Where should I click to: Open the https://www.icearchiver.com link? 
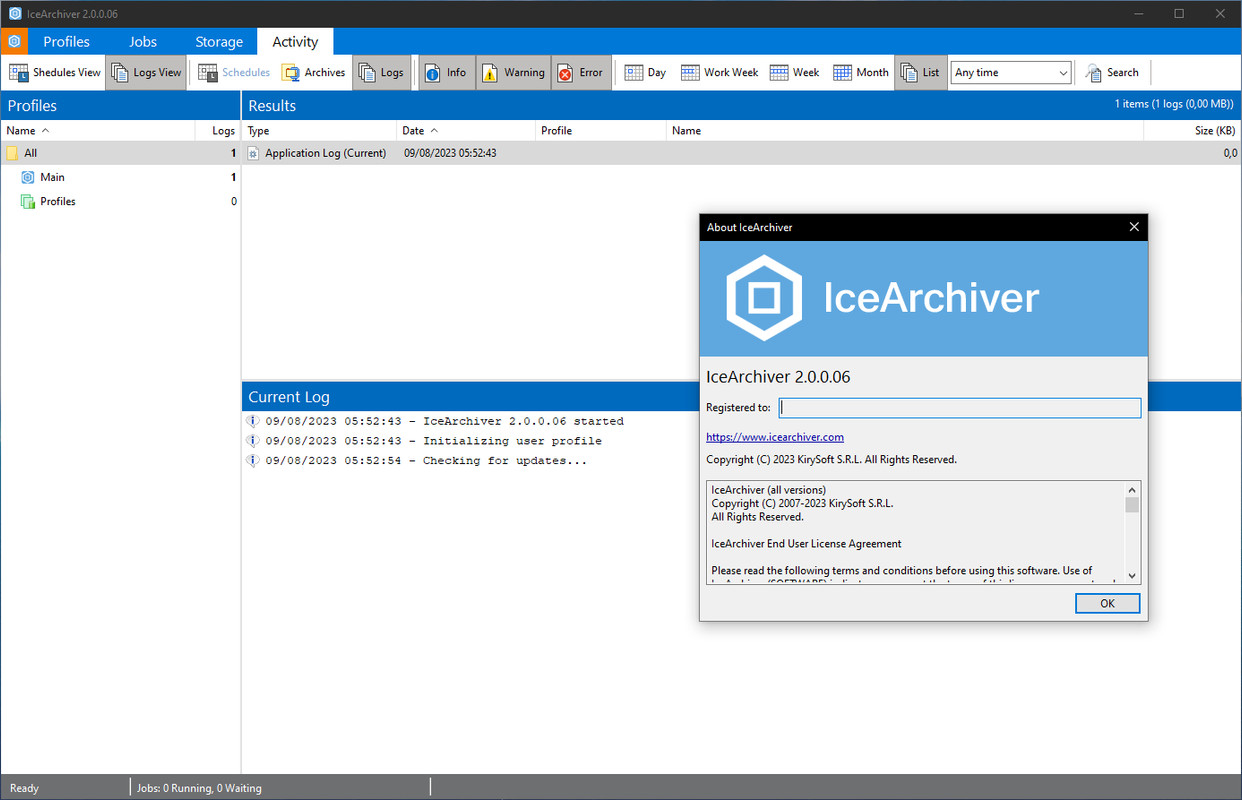coord(775,437)
